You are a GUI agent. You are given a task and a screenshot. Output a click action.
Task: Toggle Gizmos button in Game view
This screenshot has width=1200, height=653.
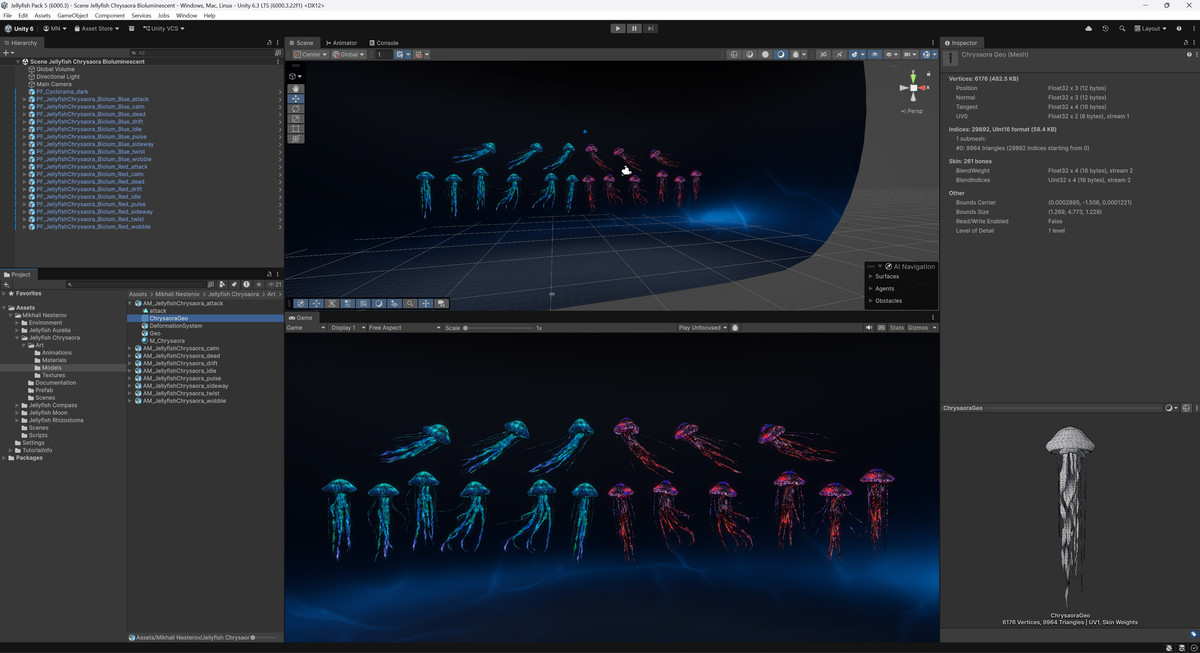[x=918, y=328]
